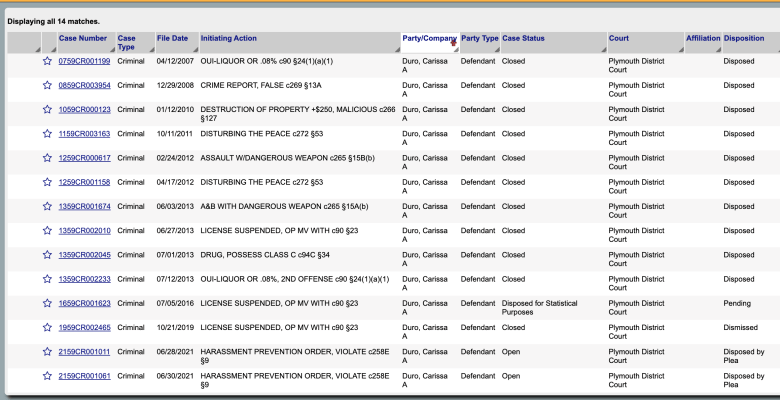Select 'CRIME REPORT, FALSE c269 §13A' text
The height and width of the screenshot is (400, 780).
click(x=261, y=85)
